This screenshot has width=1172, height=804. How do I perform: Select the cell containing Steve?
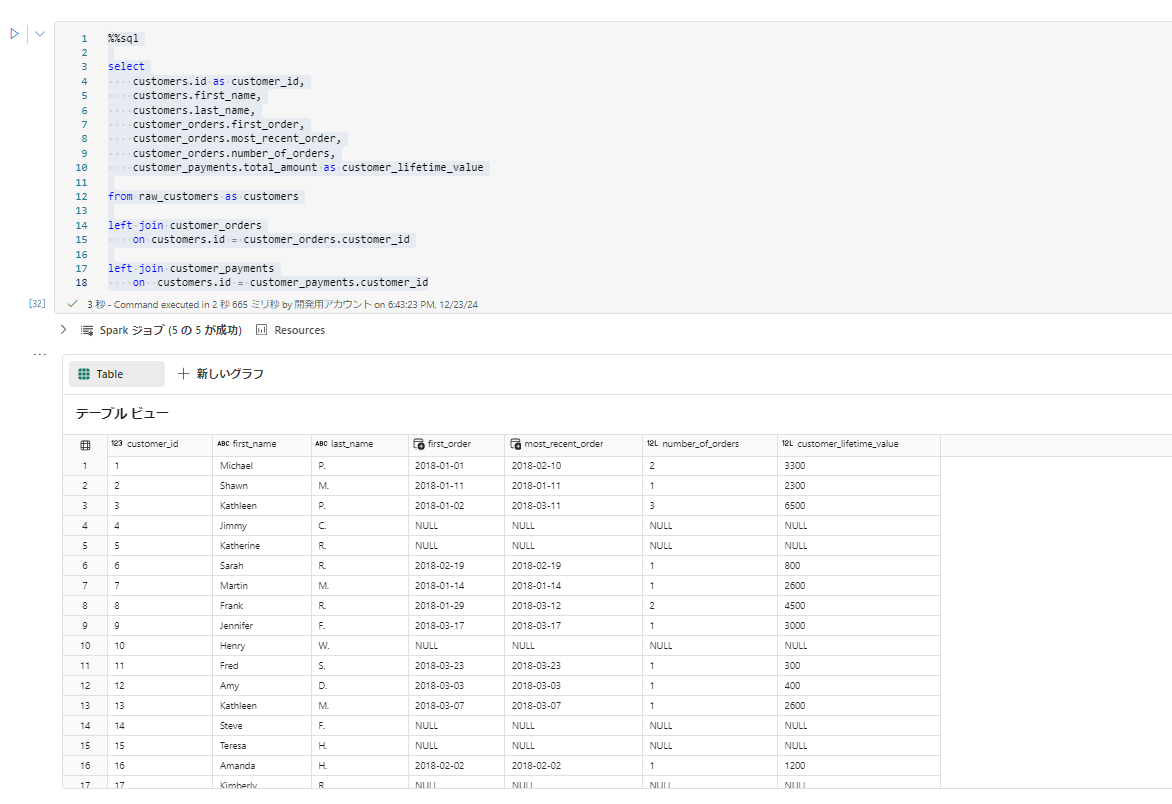click(x=262, y=726)
